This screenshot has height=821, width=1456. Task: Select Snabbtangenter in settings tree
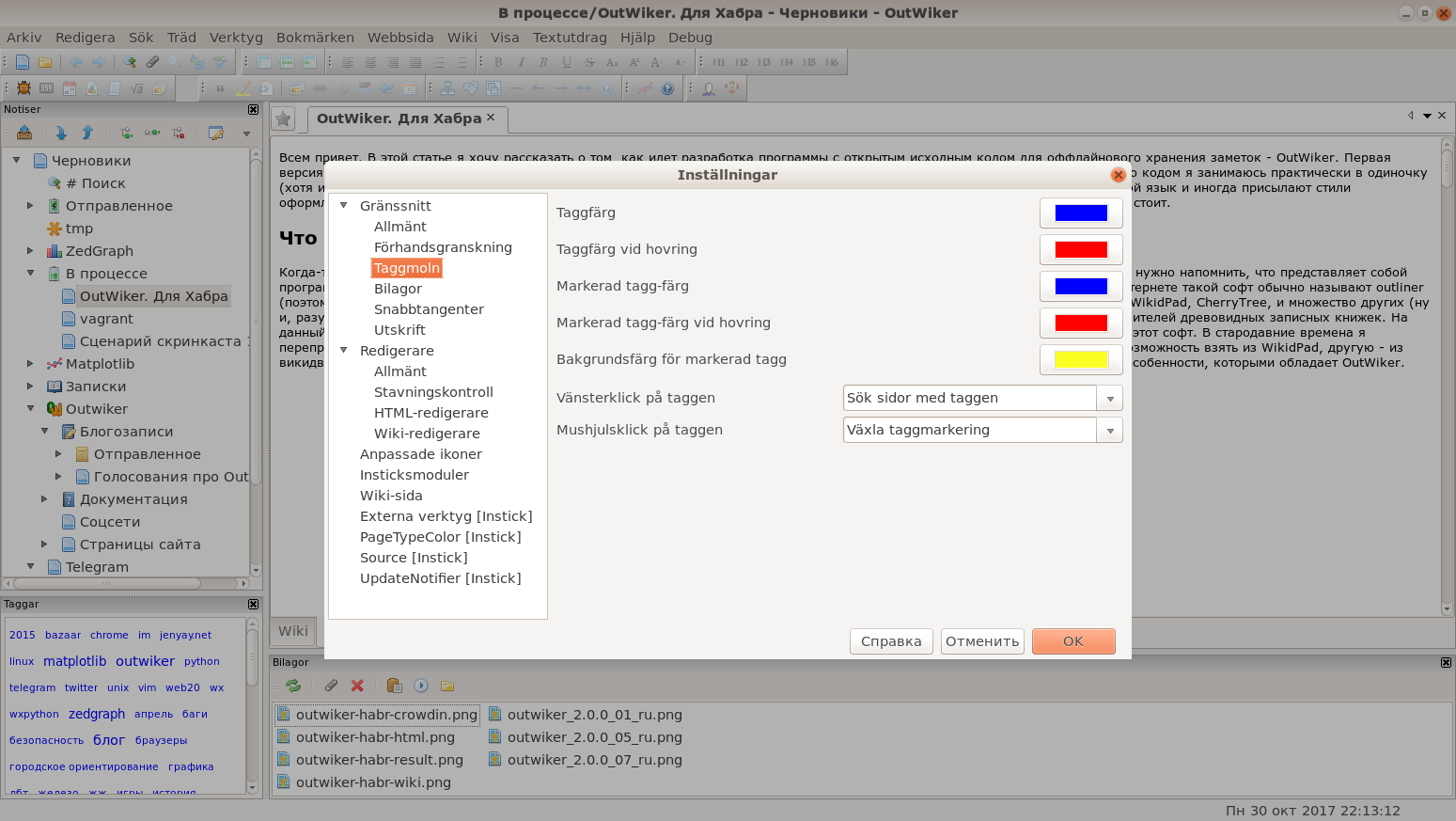(429, 309)
